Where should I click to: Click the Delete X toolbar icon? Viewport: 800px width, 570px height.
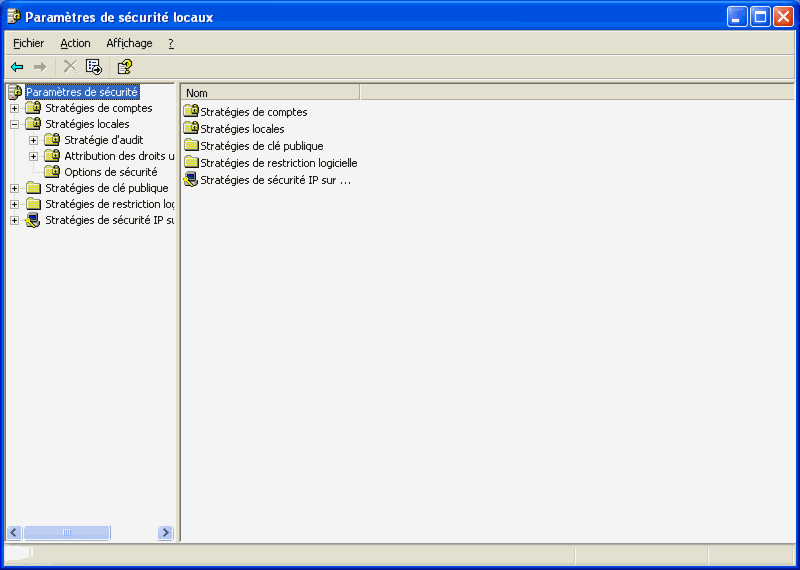pyautogui.click(x=70, y=66)
